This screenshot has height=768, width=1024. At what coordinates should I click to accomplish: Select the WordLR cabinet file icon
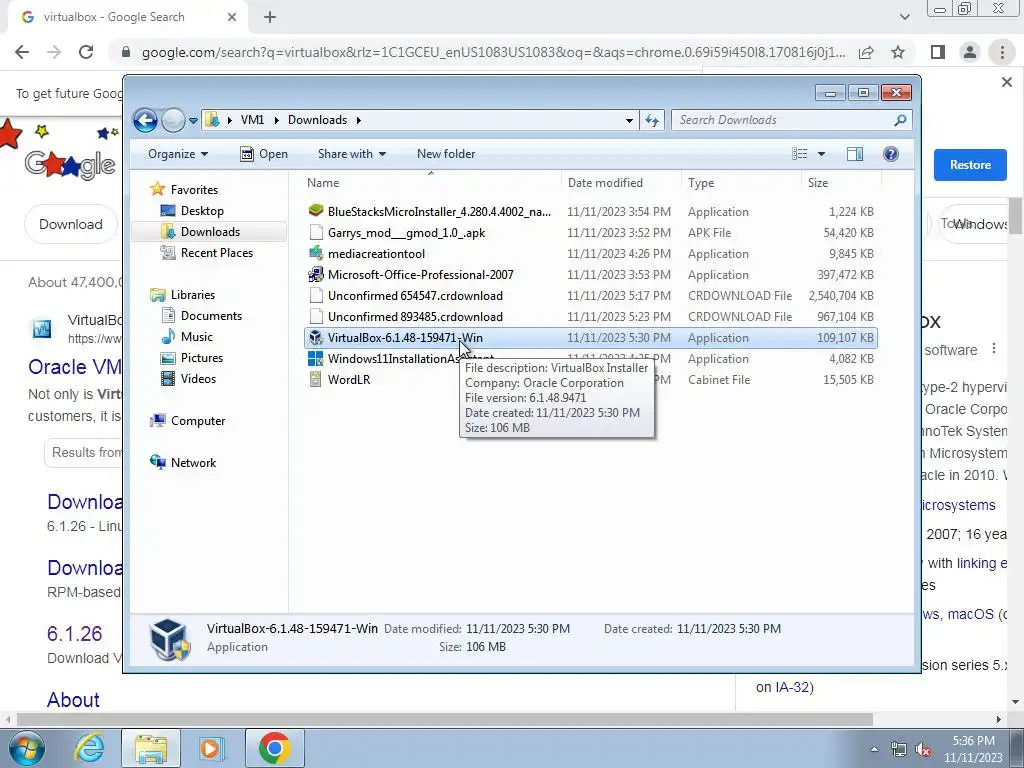click(x=316, y=379)
